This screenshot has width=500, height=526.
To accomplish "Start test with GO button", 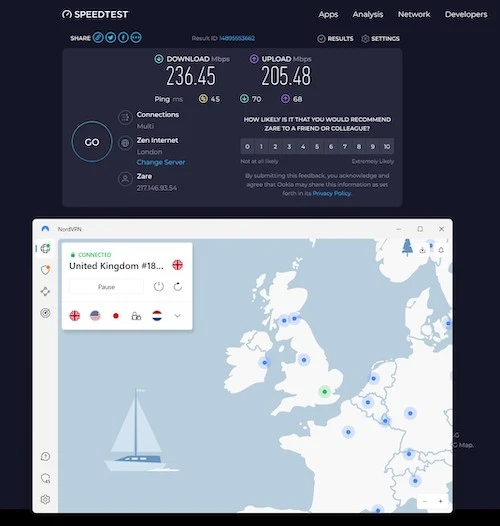I will 92,142.
